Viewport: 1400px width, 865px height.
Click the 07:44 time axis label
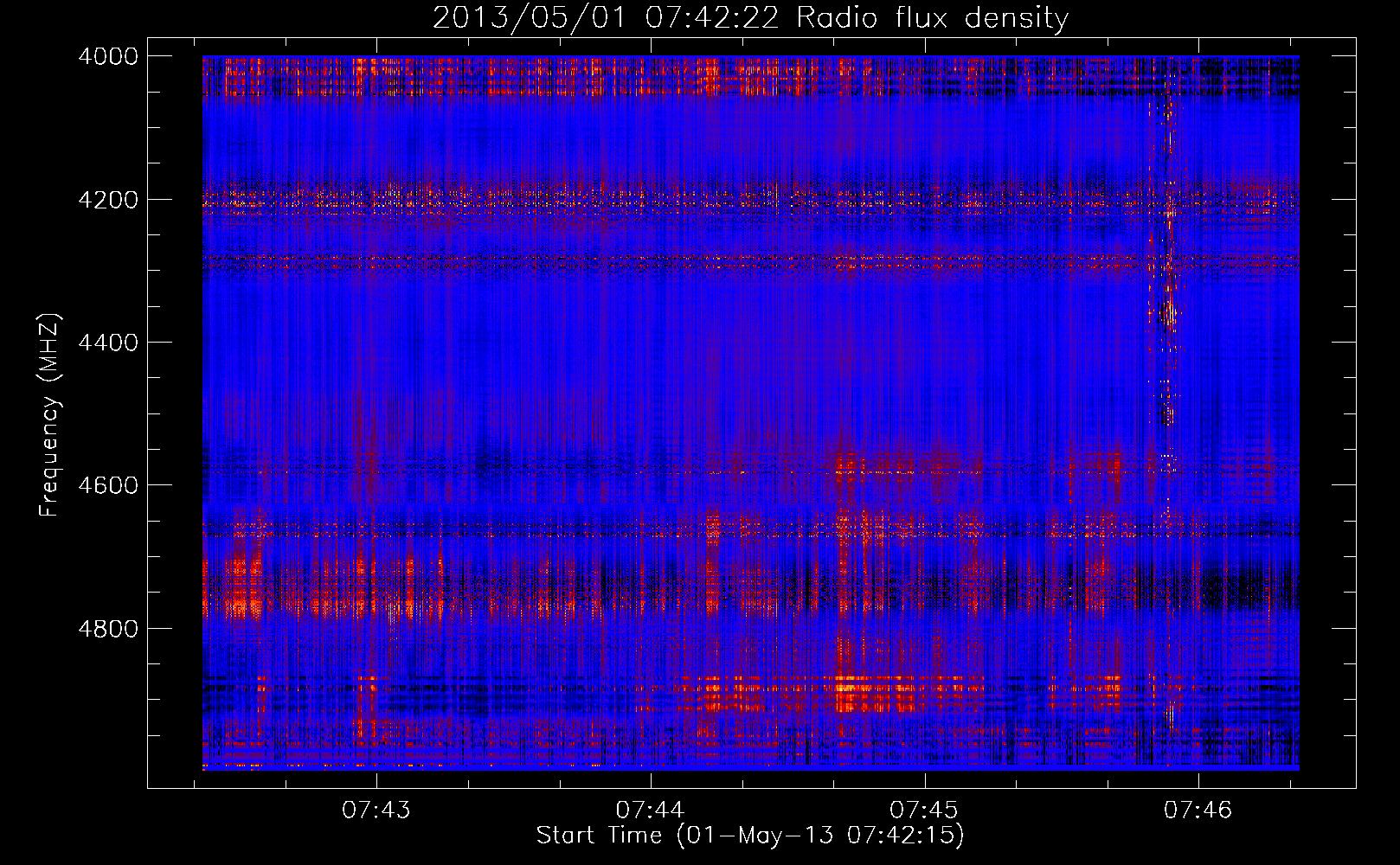[650, 811]
